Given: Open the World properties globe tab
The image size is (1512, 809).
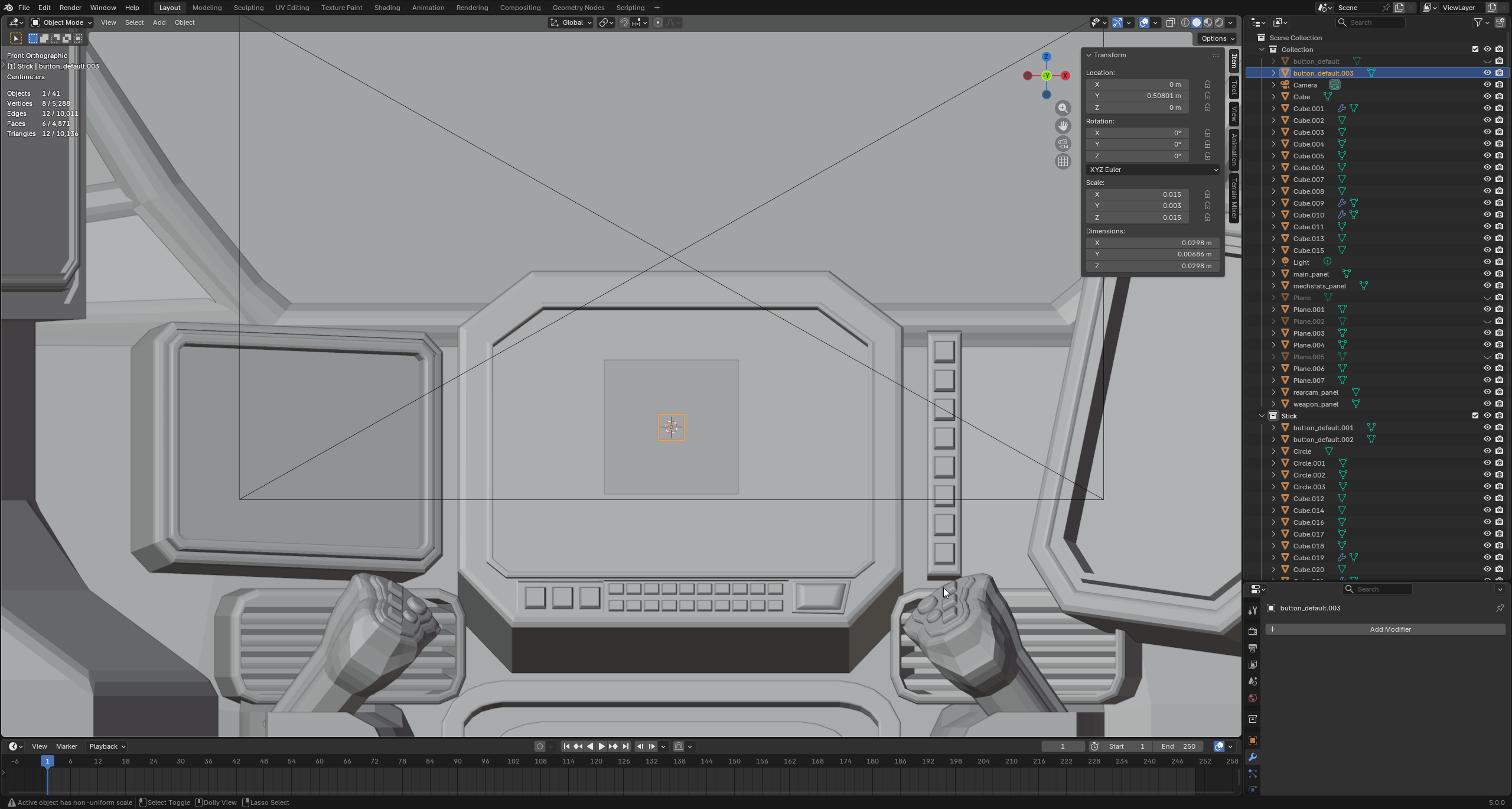Looking at the screenshot, I should coord(1253,698).
